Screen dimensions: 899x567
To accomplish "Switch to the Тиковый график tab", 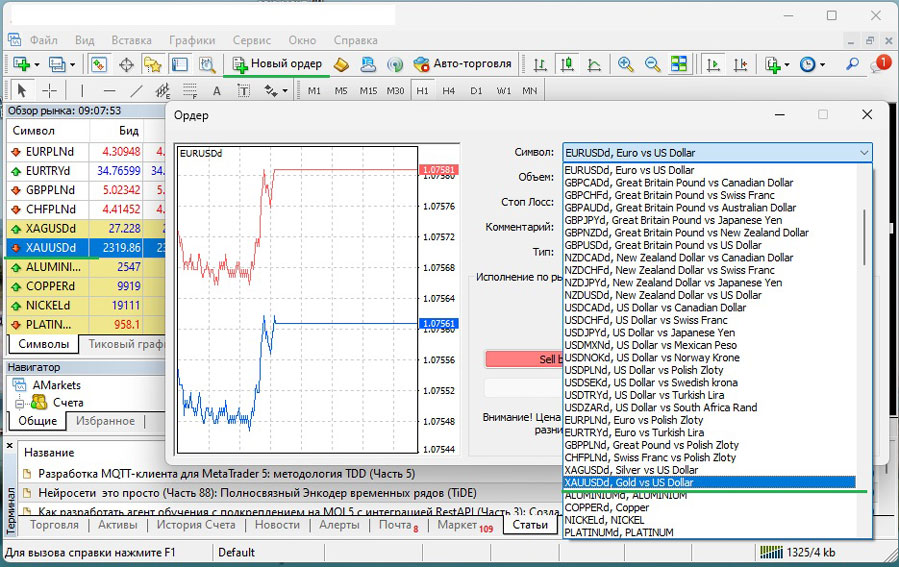I will (127, 344).
